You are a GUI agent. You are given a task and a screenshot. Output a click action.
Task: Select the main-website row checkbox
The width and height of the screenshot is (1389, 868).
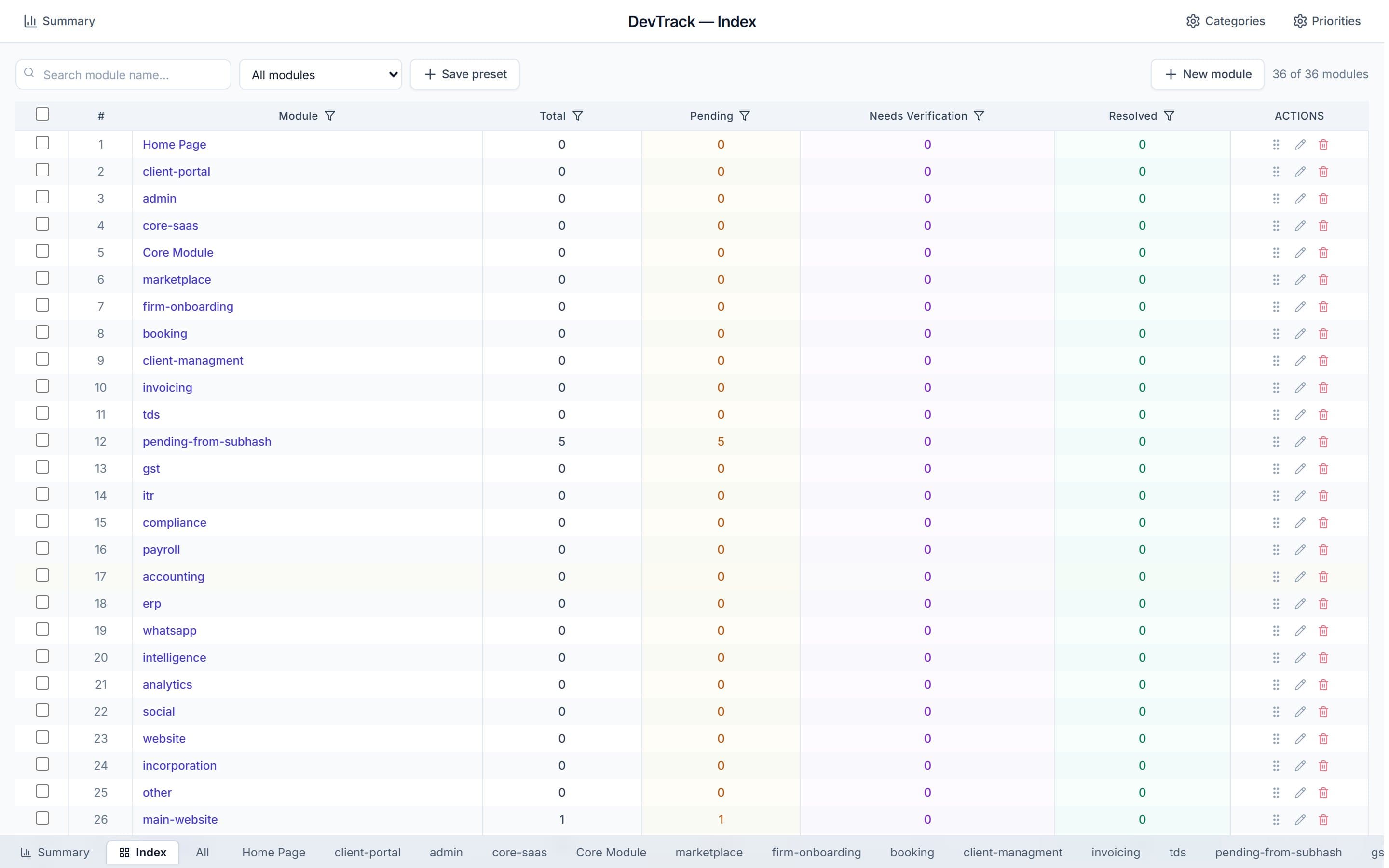point(42,817)
